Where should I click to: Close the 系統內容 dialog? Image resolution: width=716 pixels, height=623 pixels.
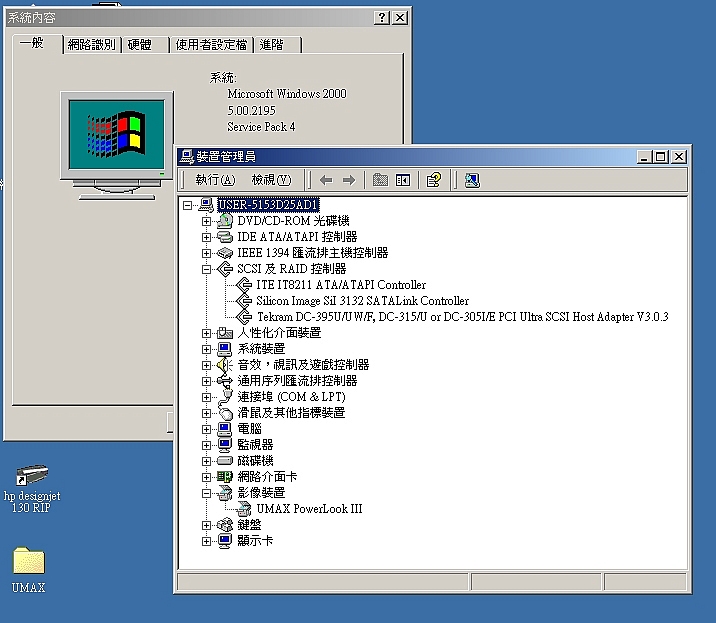pos(400,18)
